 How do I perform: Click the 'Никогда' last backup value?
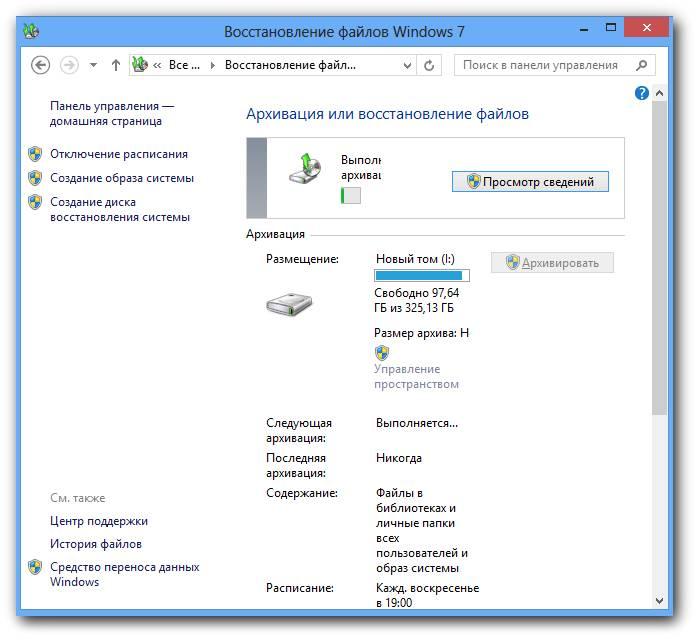click(x=399, y=458)
